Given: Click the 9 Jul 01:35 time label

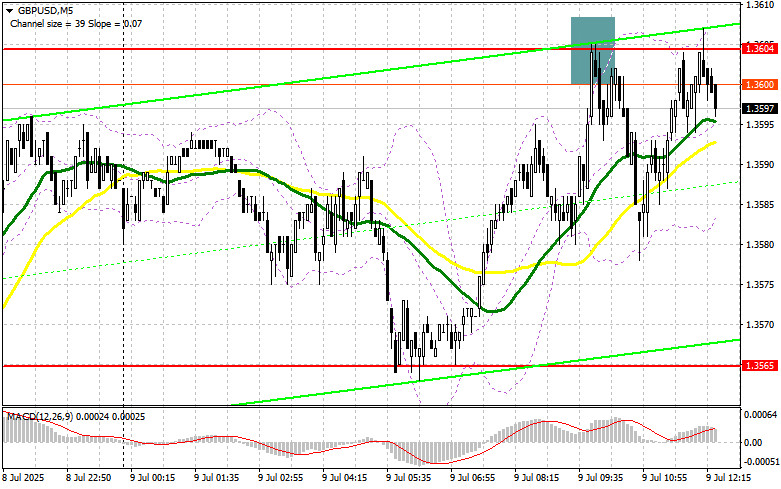Looking at the screenshot, I should coord(216,478).
